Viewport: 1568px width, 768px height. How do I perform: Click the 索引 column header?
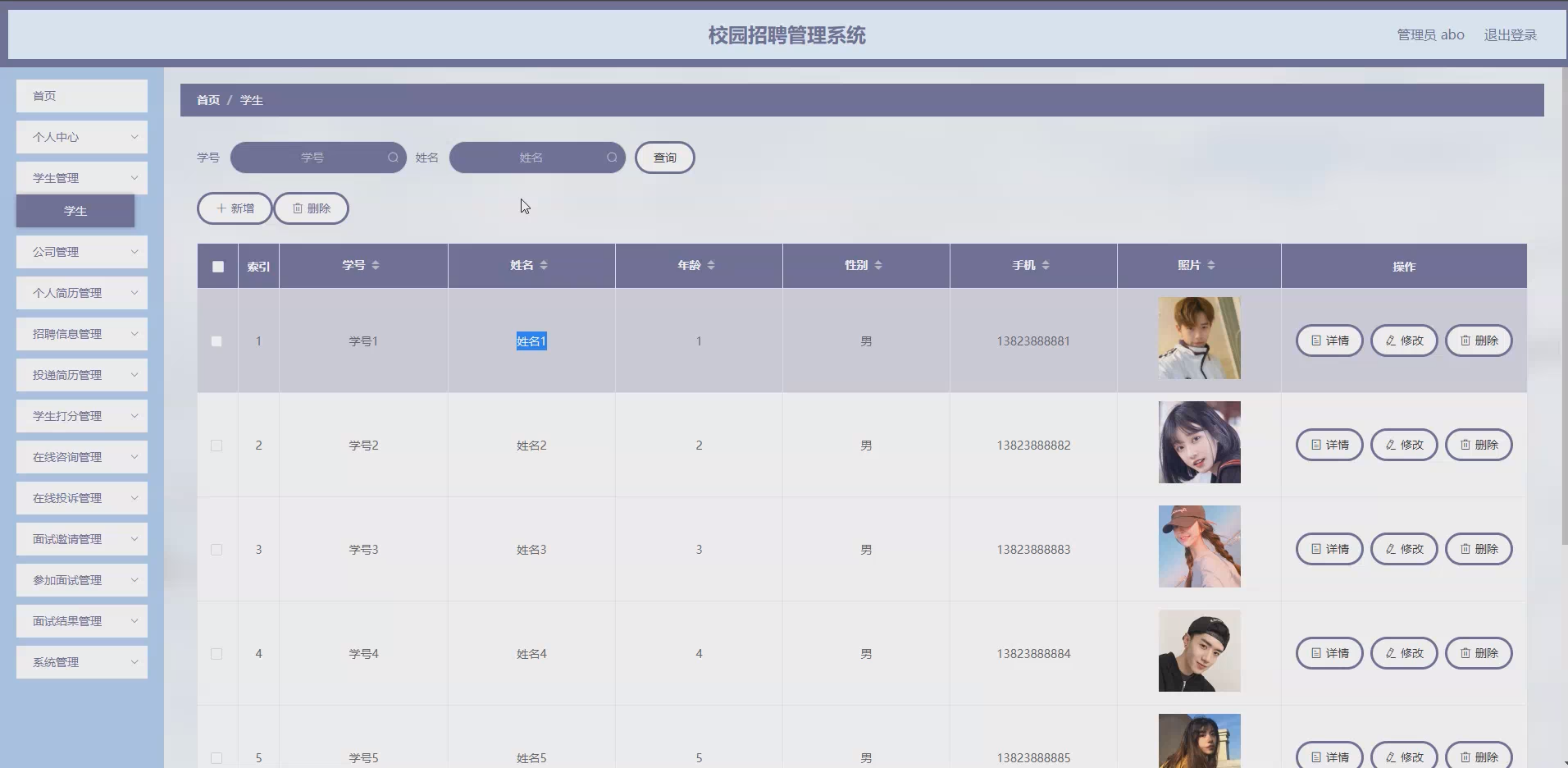click(x=258, y=267)
